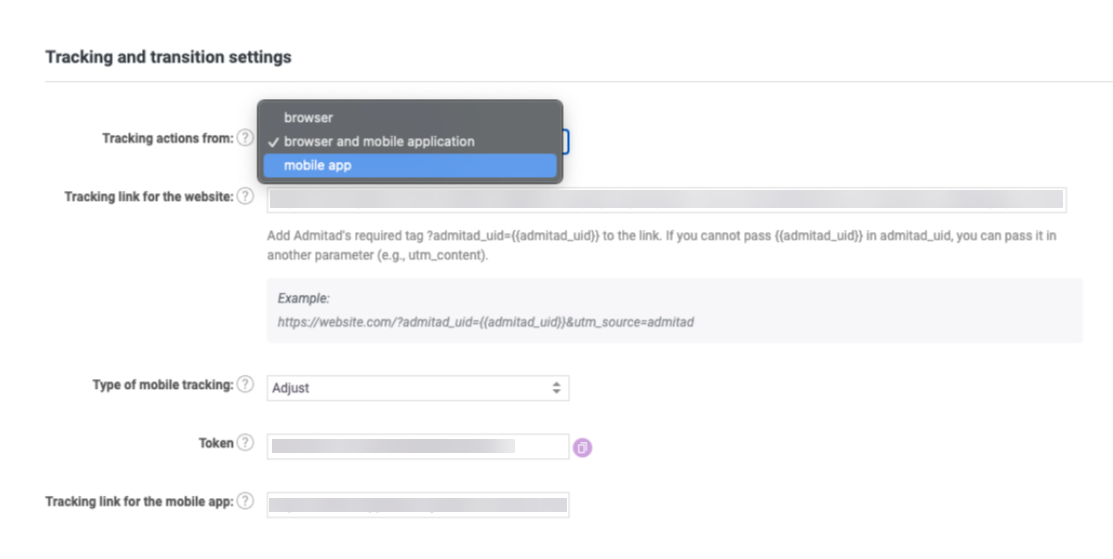This screenshot has width=1113, height=559.
Task: Click the arrows on the Adjust select box
Action: tap(557, 388)
